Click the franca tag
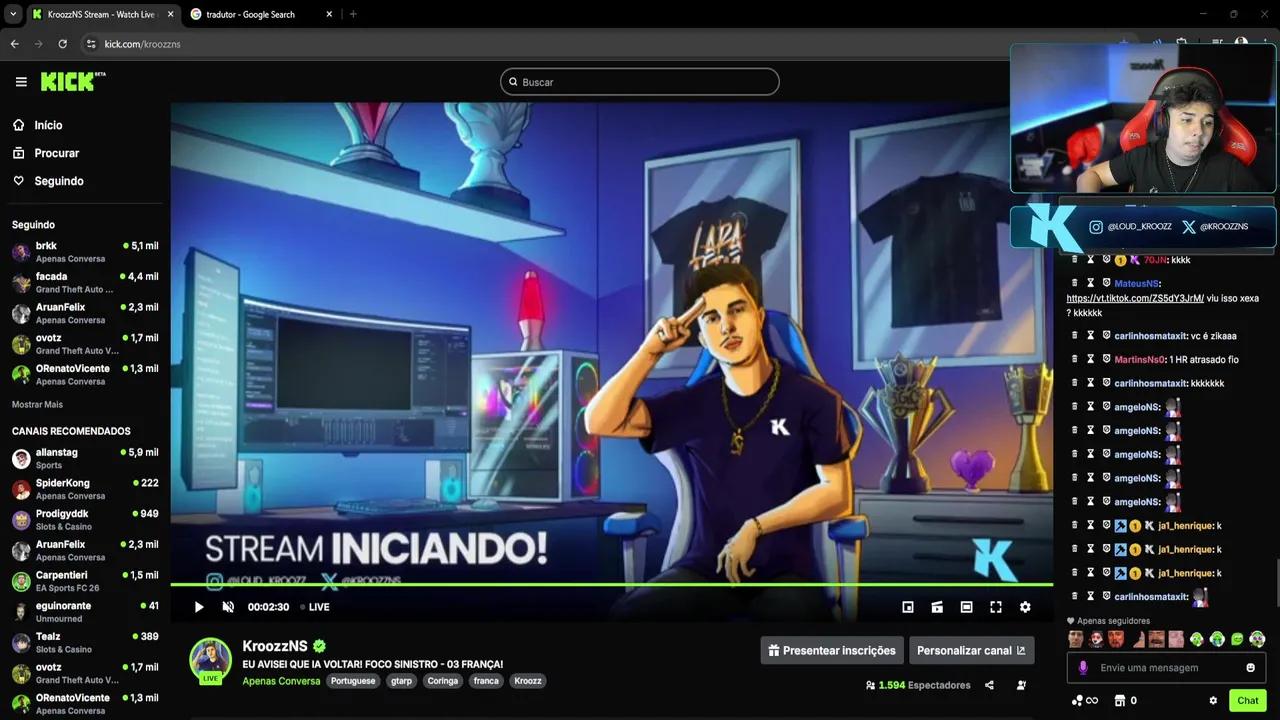This screenshot has width=1280, height=720. coord(486,681)
